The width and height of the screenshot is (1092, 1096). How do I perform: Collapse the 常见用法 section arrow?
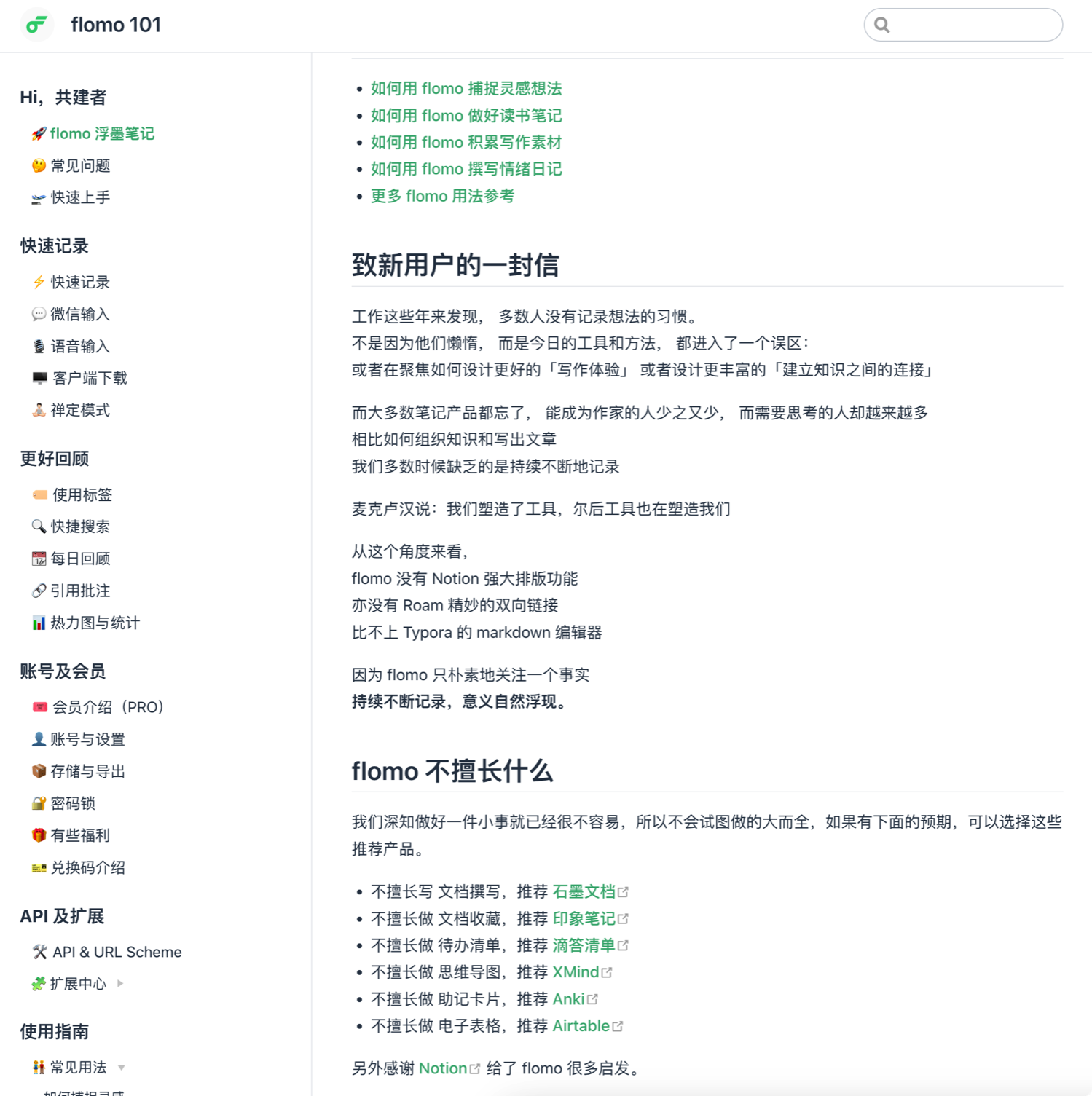coord(122,1068)
